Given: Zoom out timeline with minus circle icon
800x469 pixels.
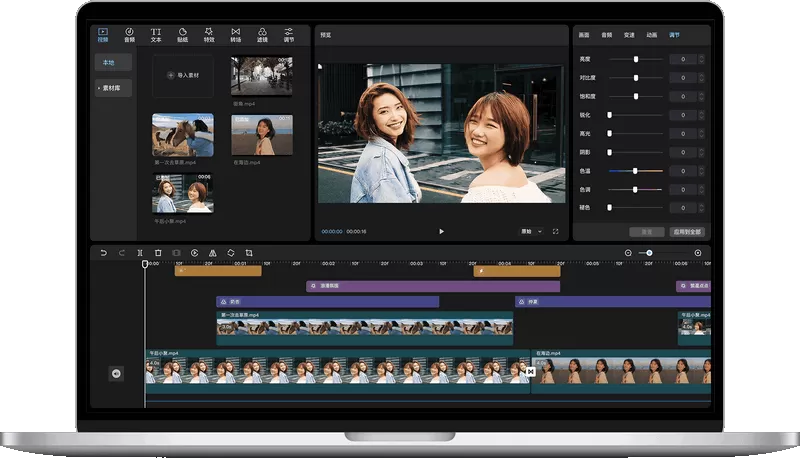Looking at the screenshot, I should (x=628, y=253).
